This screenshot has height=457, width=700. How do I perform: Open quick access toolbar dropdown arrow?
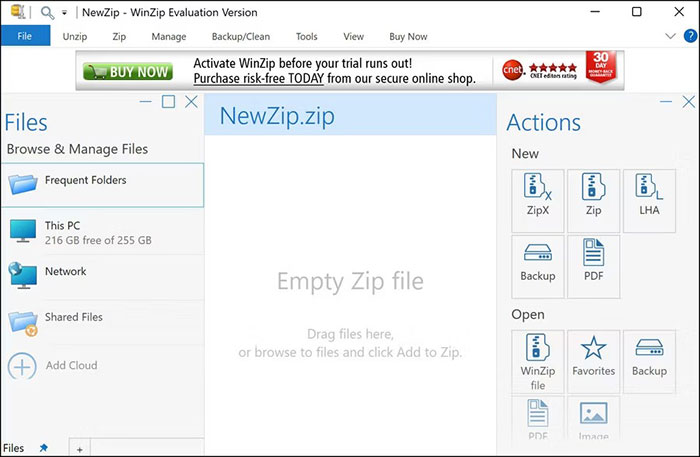pos(64,13)
